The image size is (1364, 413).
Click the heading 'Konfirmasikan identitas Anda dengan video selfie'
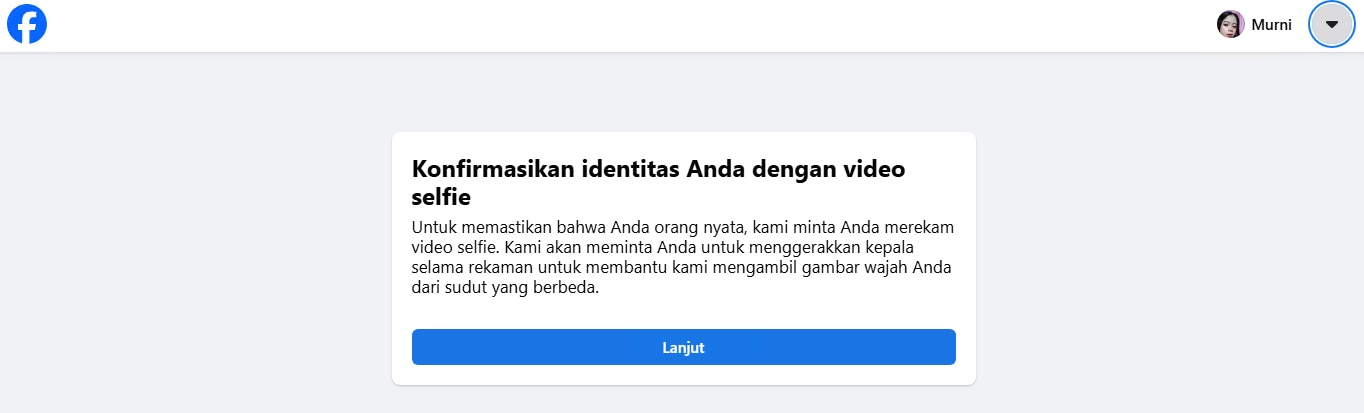pos(659,182)
